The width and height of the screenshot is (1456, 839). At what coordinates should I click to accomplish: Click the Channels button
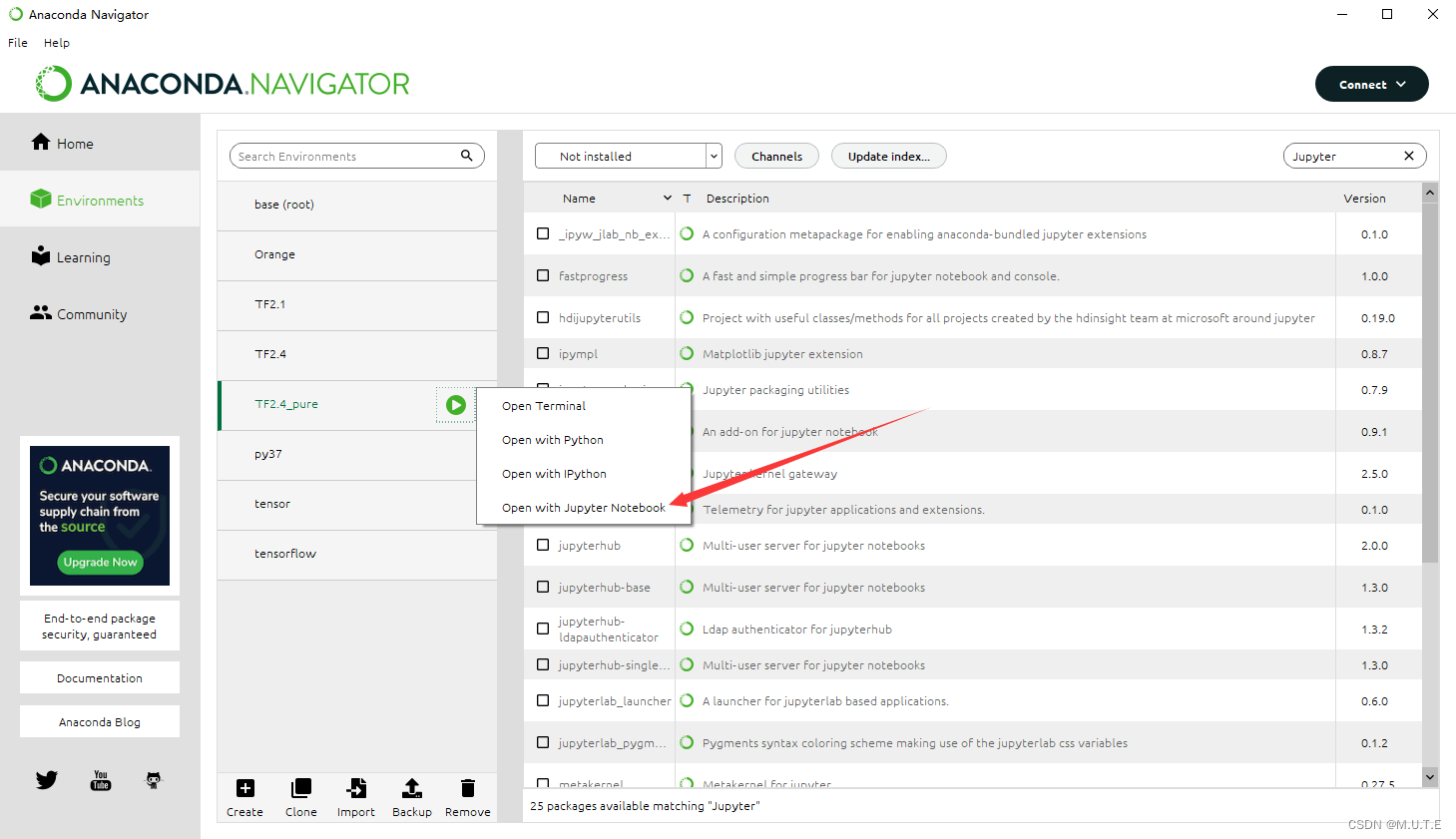click(776, 156)
